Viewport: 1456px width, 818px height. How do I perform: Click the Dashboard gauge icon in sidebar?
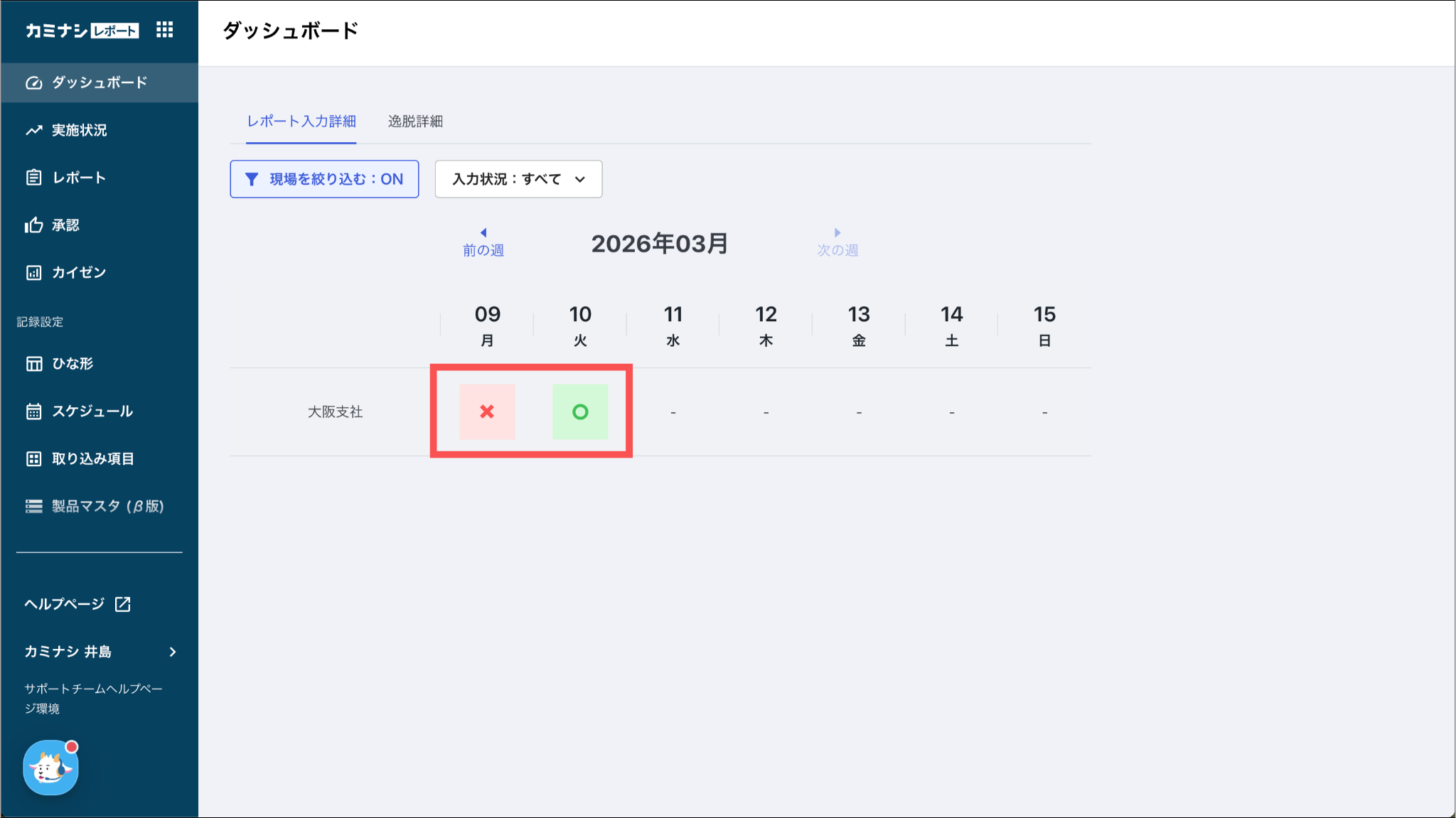(x=33, y=83)
